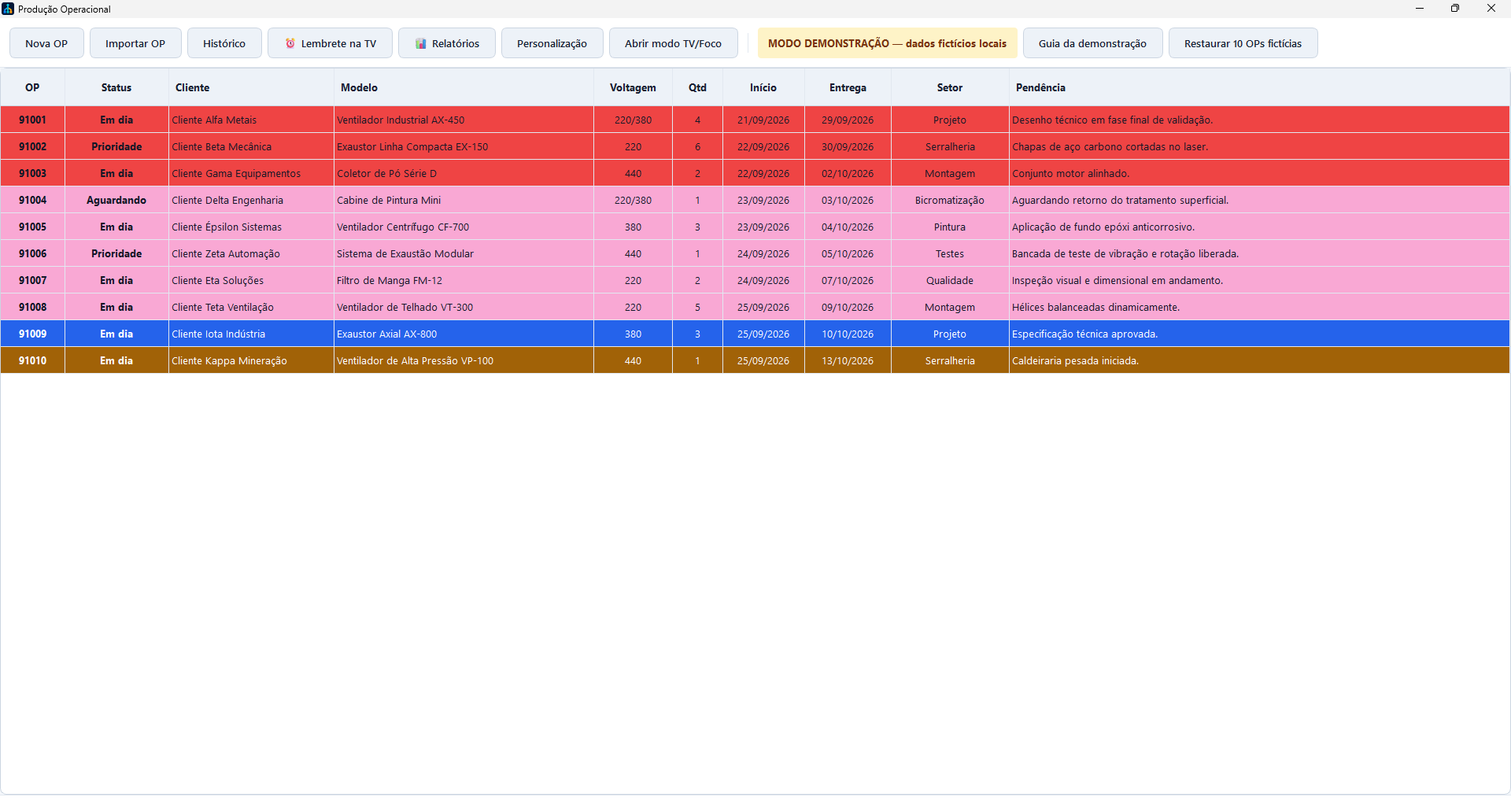
Task: Sort by the Entrega column header
Action: (x=848, y=87)
